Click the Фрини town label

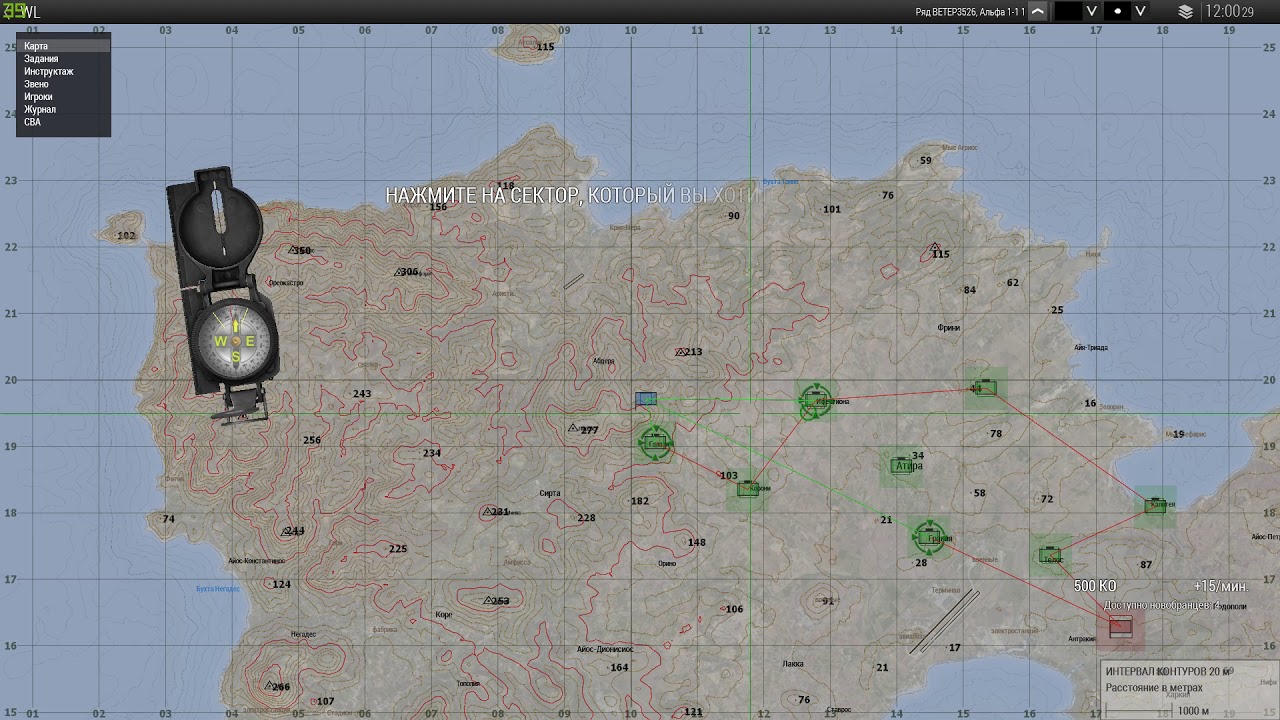coord(949,328)
